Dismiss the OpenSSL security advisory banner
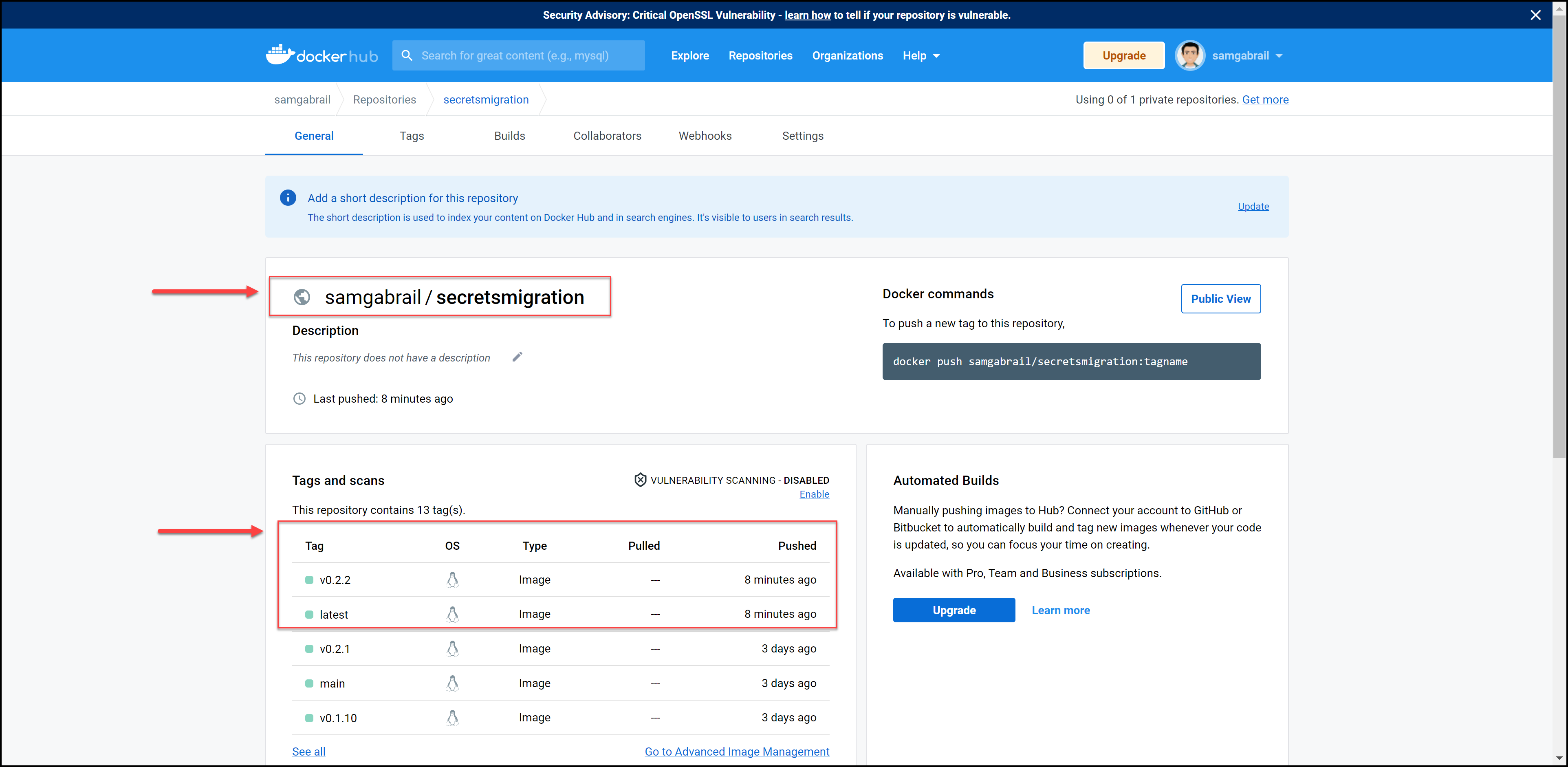The height and width of the screenshot is (767, 1568). tap(1535, 15)
